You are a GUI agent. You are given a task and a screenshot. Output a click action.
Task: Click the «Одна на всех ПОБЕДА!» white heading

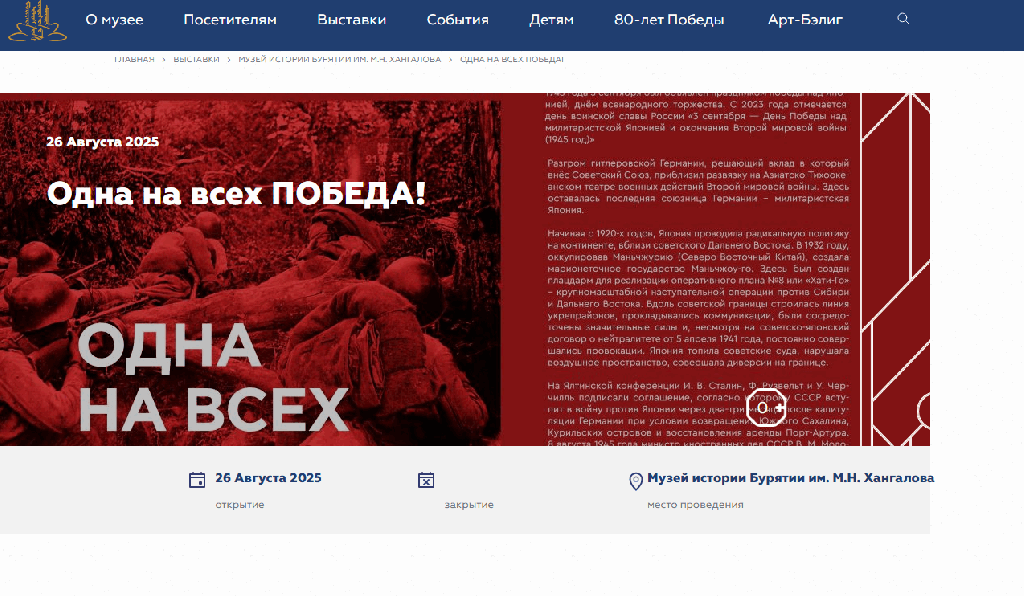tap(236, 193)
